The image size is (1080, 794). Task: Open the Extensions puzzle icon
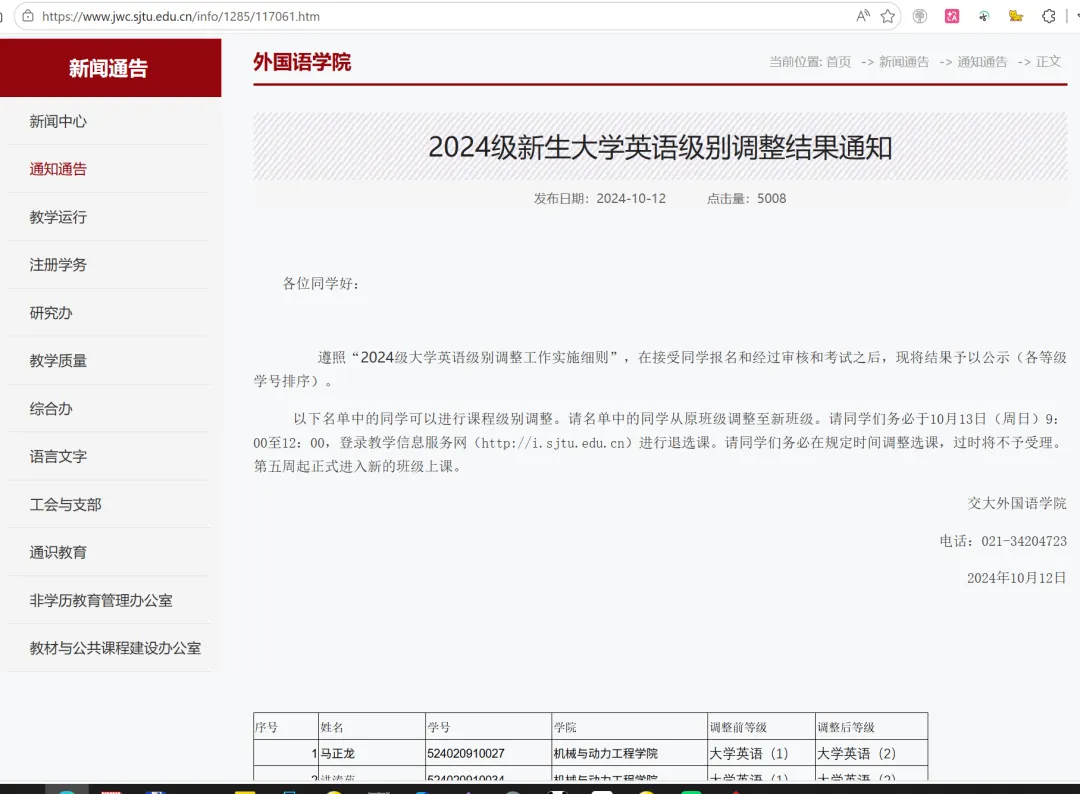1048,16
